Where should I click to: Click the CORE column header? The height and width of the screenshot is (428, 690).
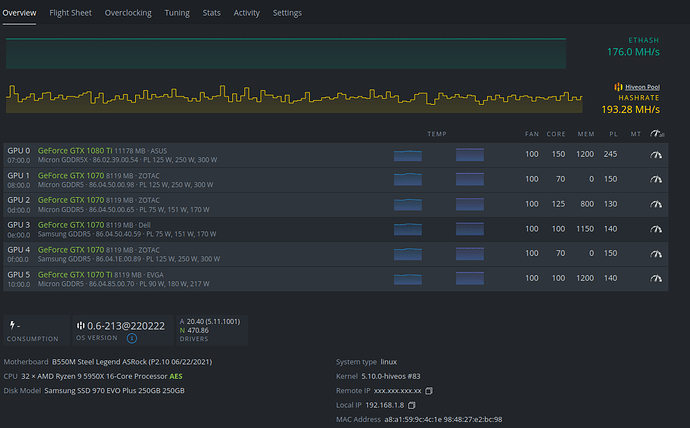pyautogui.click(x=556, y=134)
